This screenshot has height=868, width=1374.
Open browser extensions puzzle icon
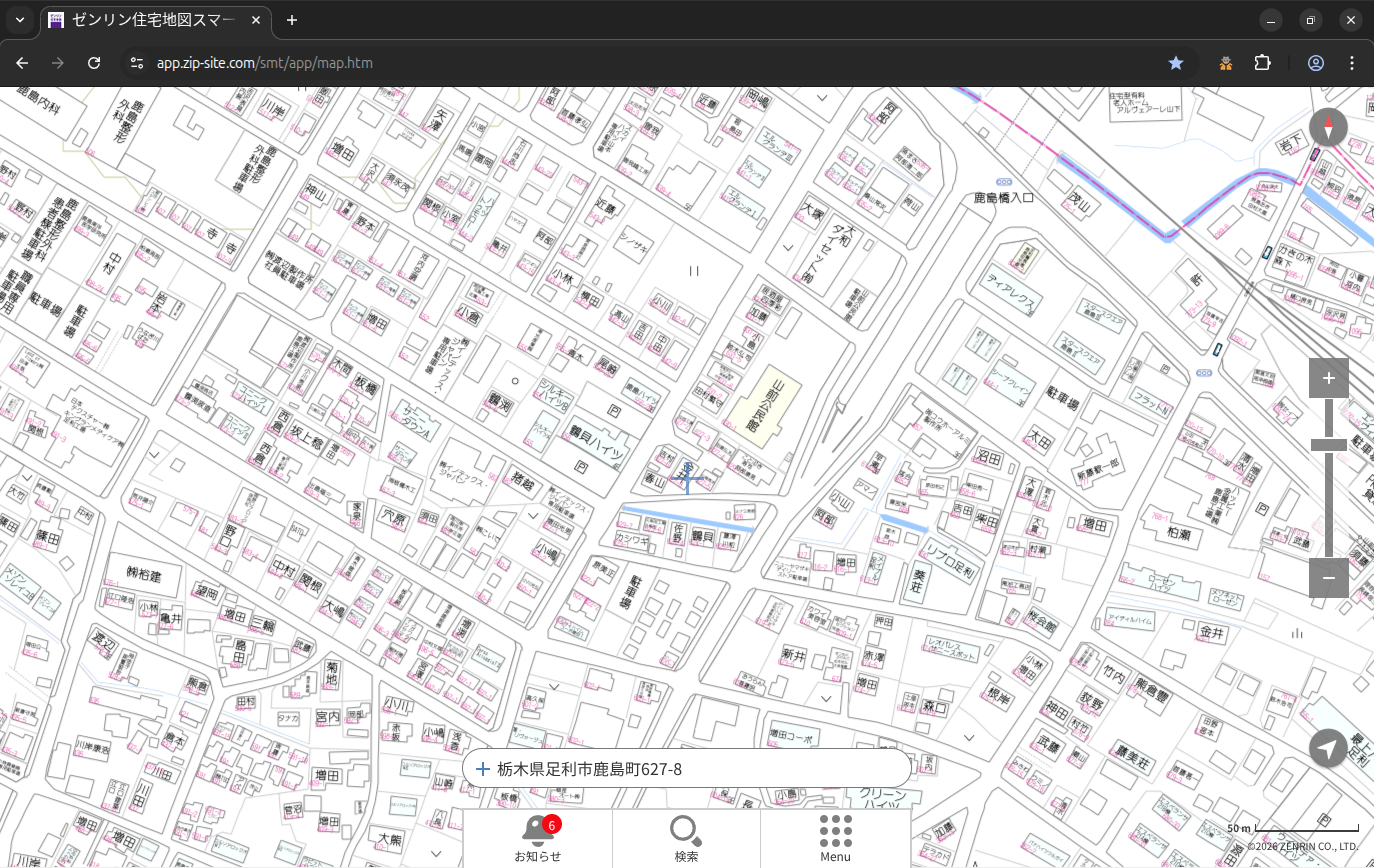pyautogui.click(x=1263, y=63)
